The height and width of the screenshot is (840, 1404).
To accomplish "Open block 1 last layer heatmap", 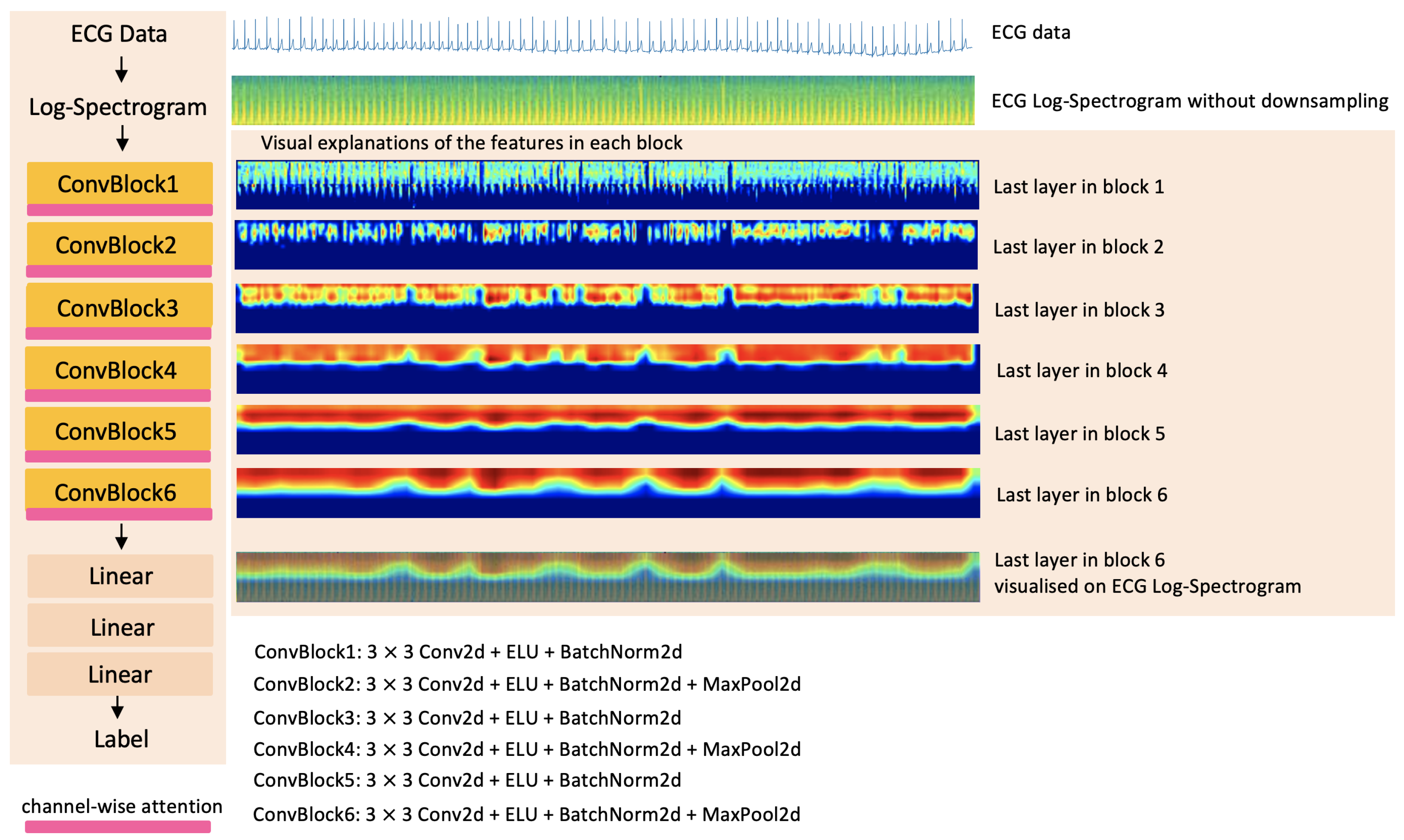I will (606, 185).
